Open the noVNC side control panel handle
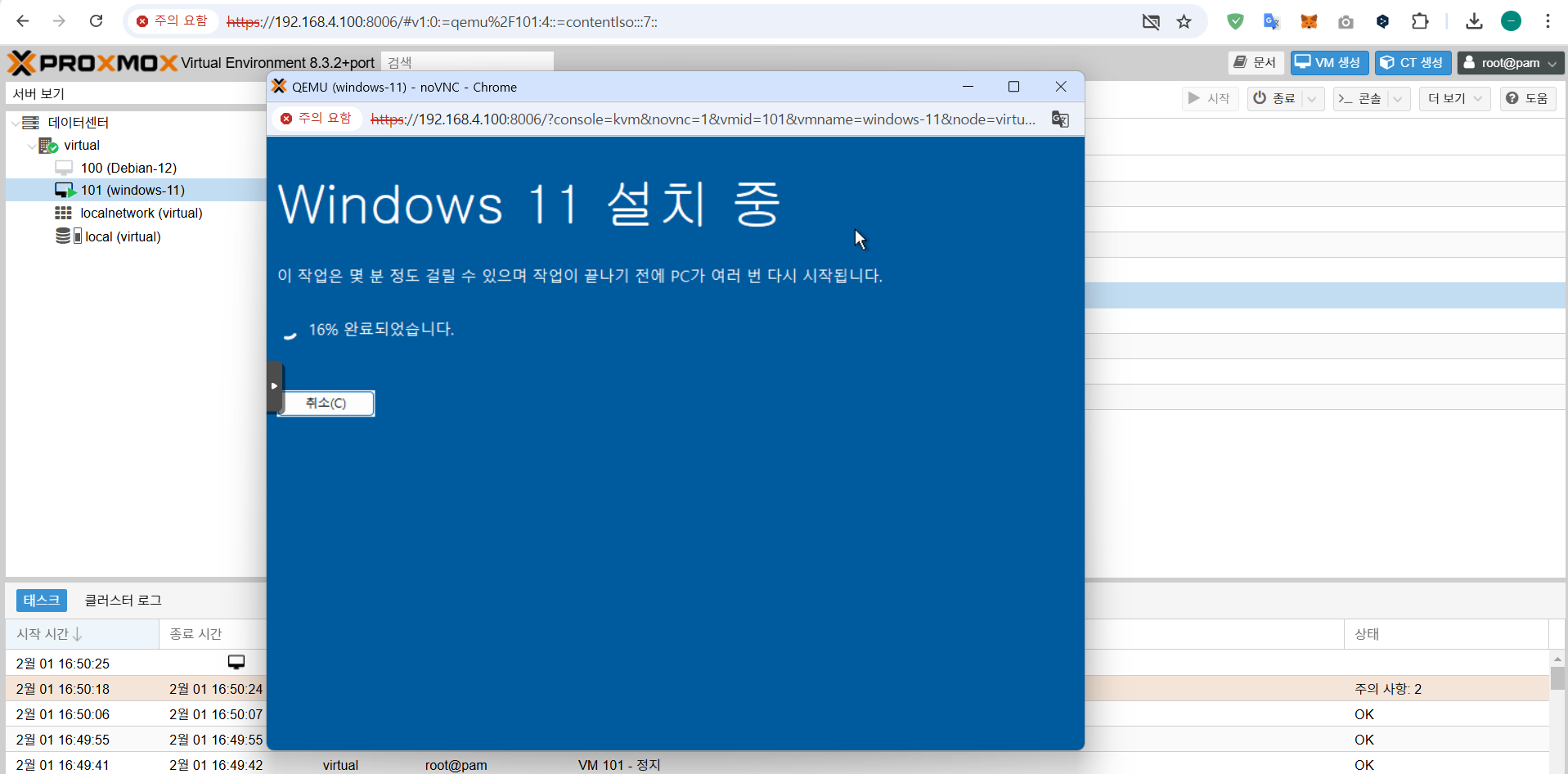1568x774 pixels. tap(274, 386)
